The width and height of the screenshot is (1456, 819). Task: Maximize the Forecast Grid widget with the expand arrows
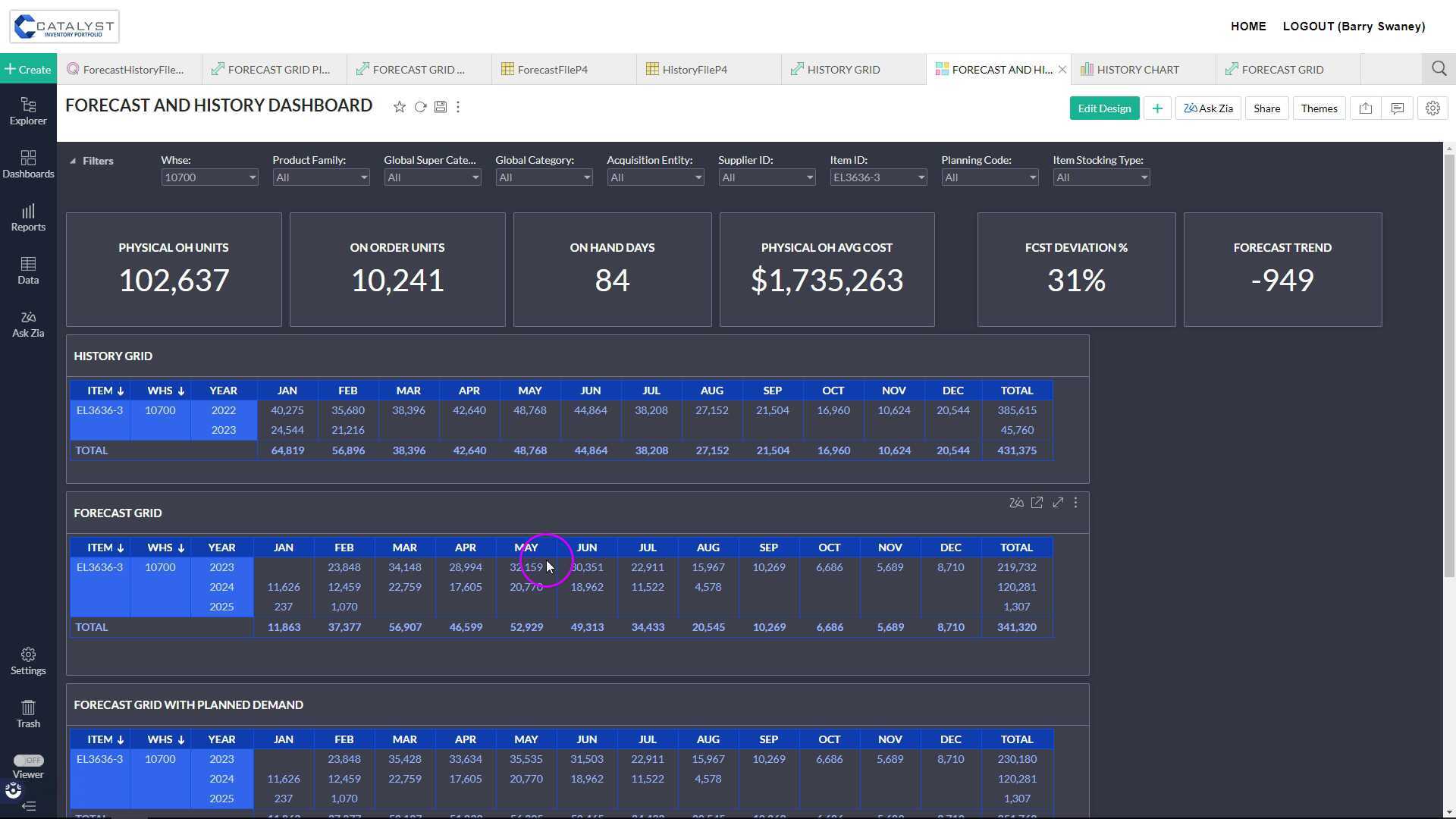(1057, 503)
